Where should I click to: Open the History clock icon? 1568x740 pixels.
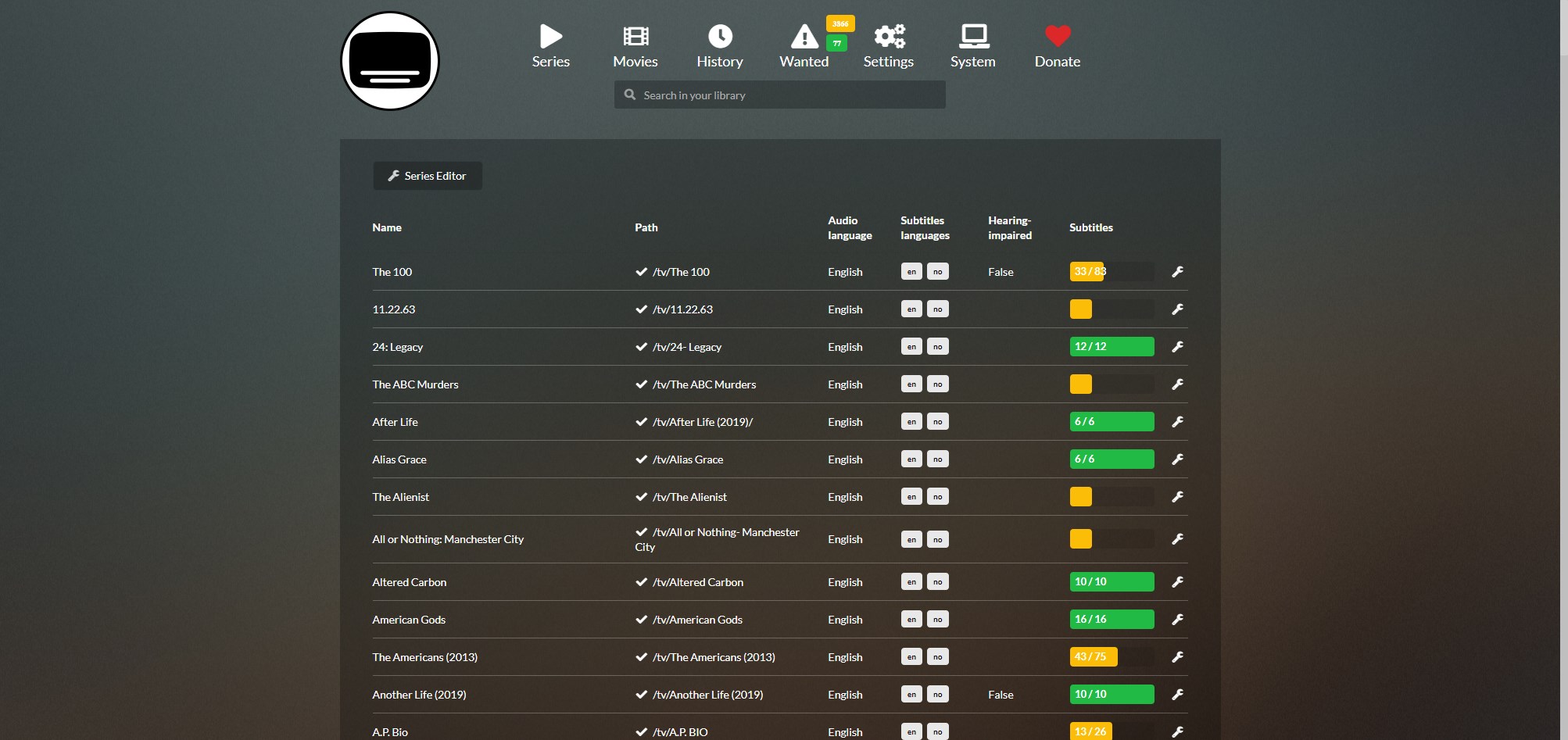pos(719,37)
